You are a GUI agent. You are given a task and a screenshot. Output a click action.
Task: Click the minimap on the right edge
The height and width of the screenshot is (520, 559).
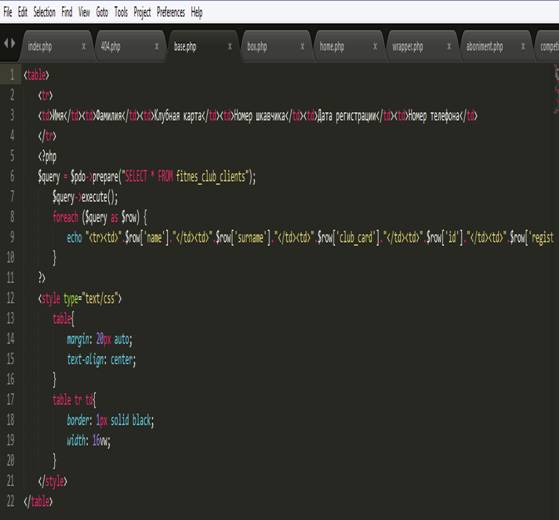point(556,89)
